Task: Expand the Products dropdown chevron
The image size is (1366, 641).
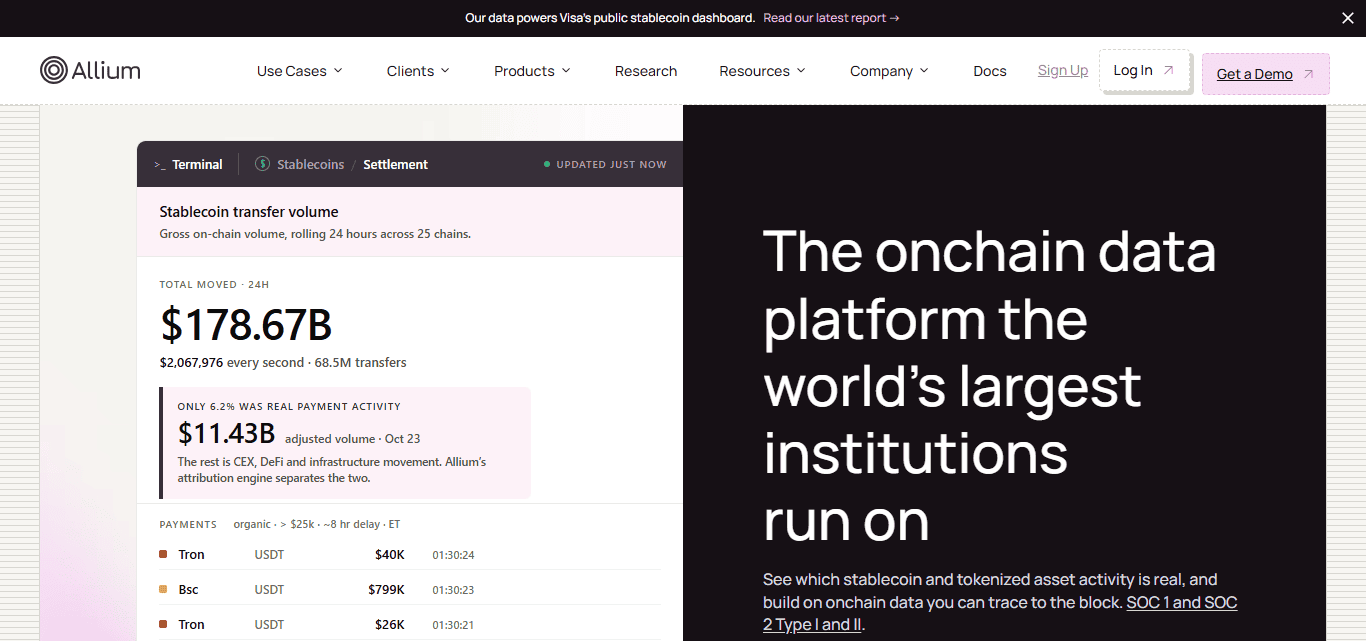Action: click(x=566, y=70)
